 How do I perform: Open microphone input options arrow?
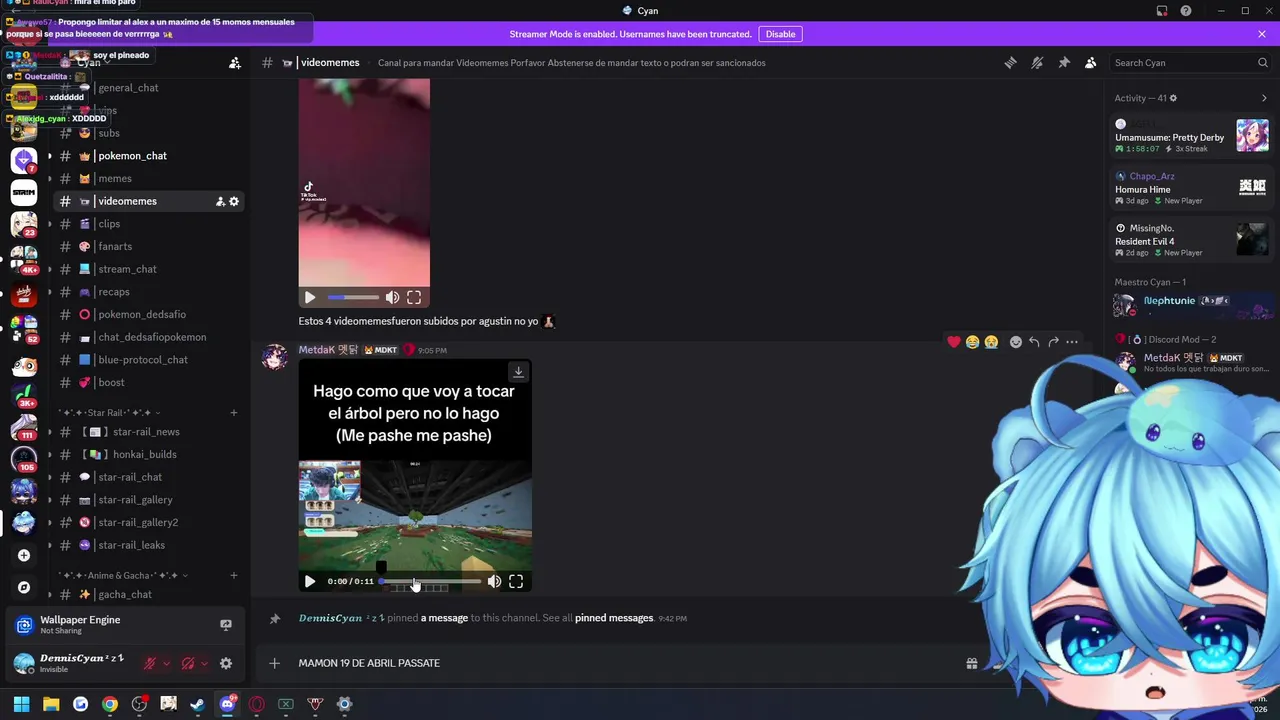(x=166, y=663)
